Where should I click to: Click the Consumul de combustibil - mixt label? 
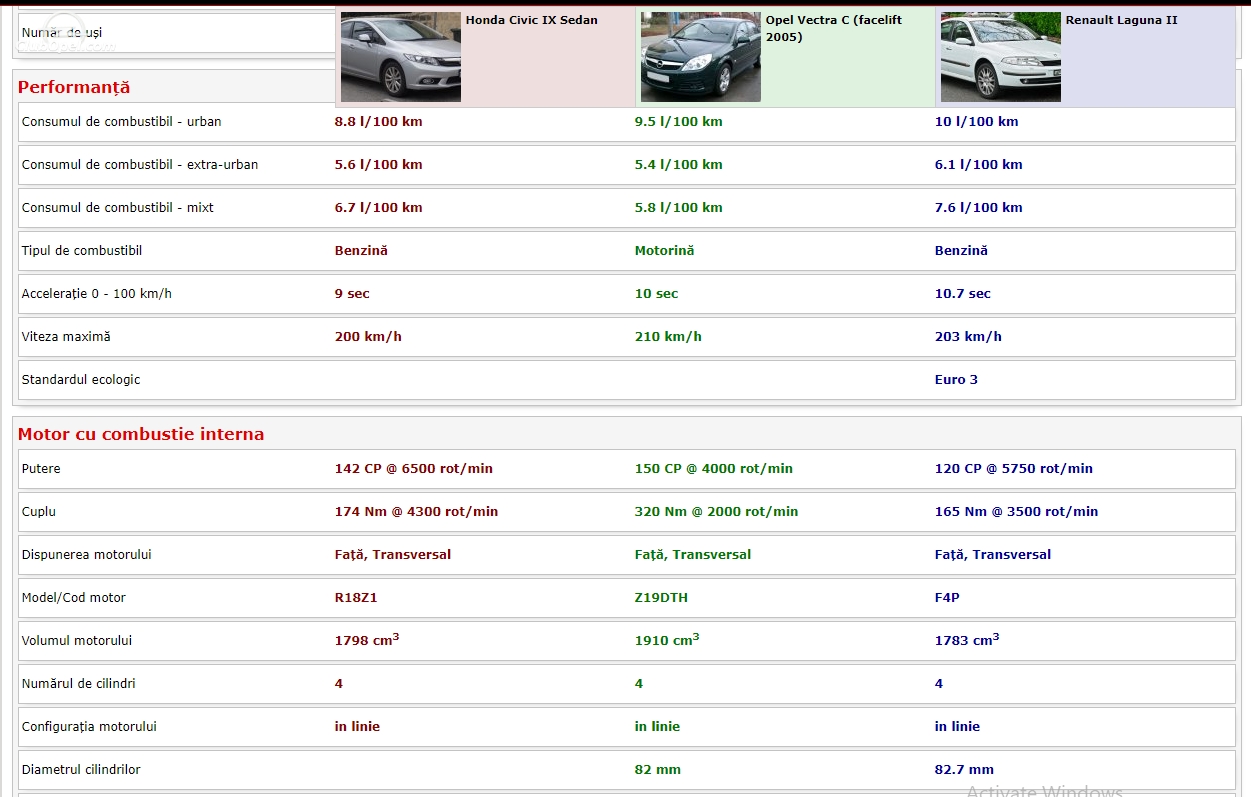118,208
